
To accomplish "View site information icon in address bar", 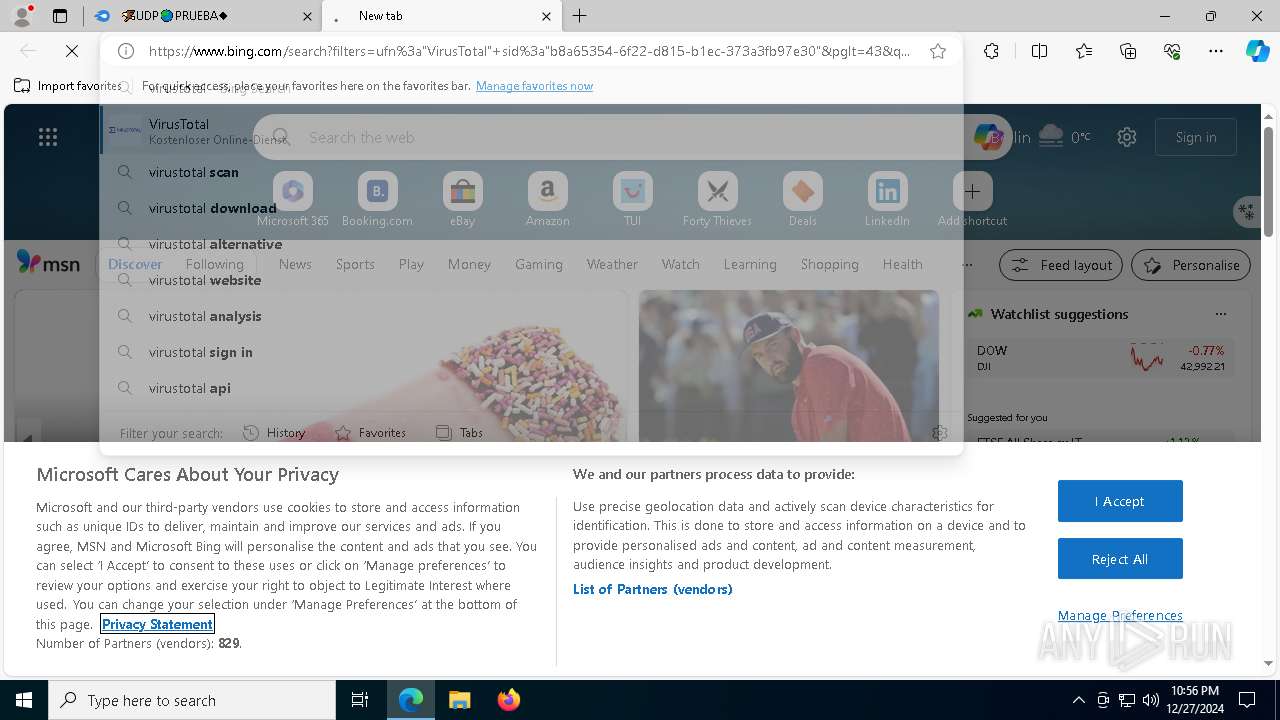I will (x=126, y=51).
